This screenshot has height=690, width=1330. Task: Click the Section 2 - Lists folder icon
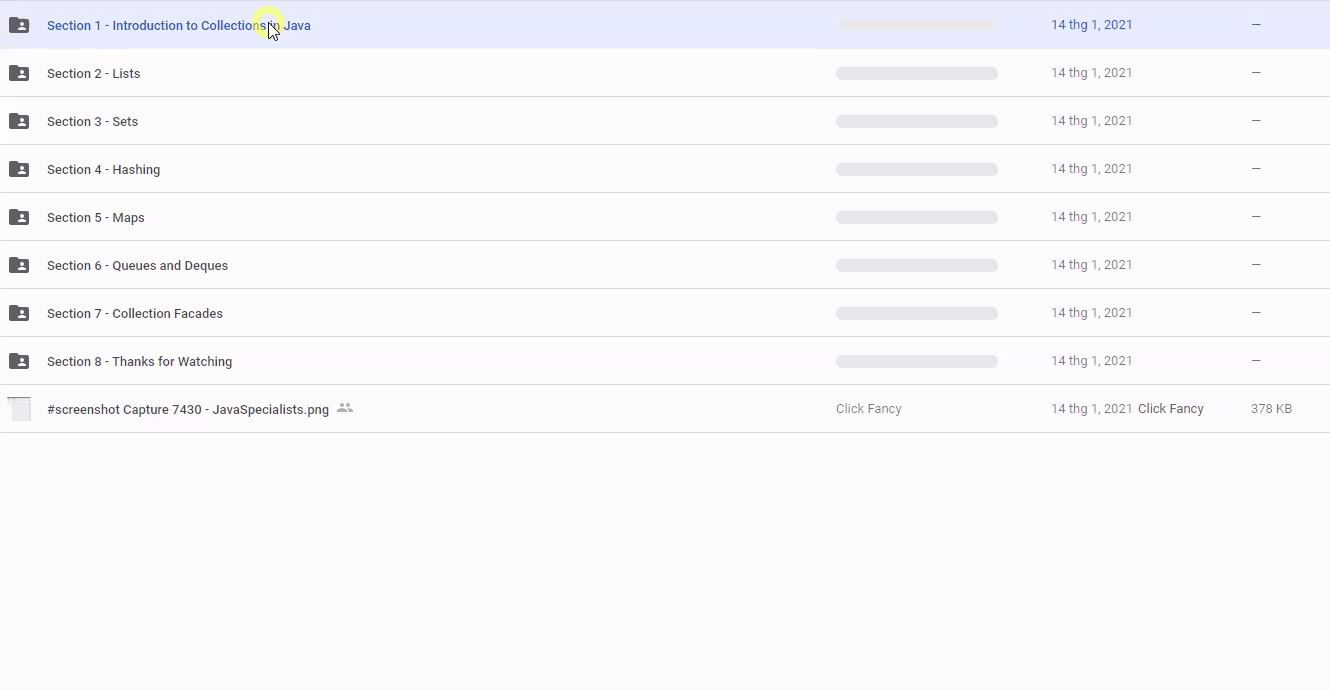[x=19, y=73]
